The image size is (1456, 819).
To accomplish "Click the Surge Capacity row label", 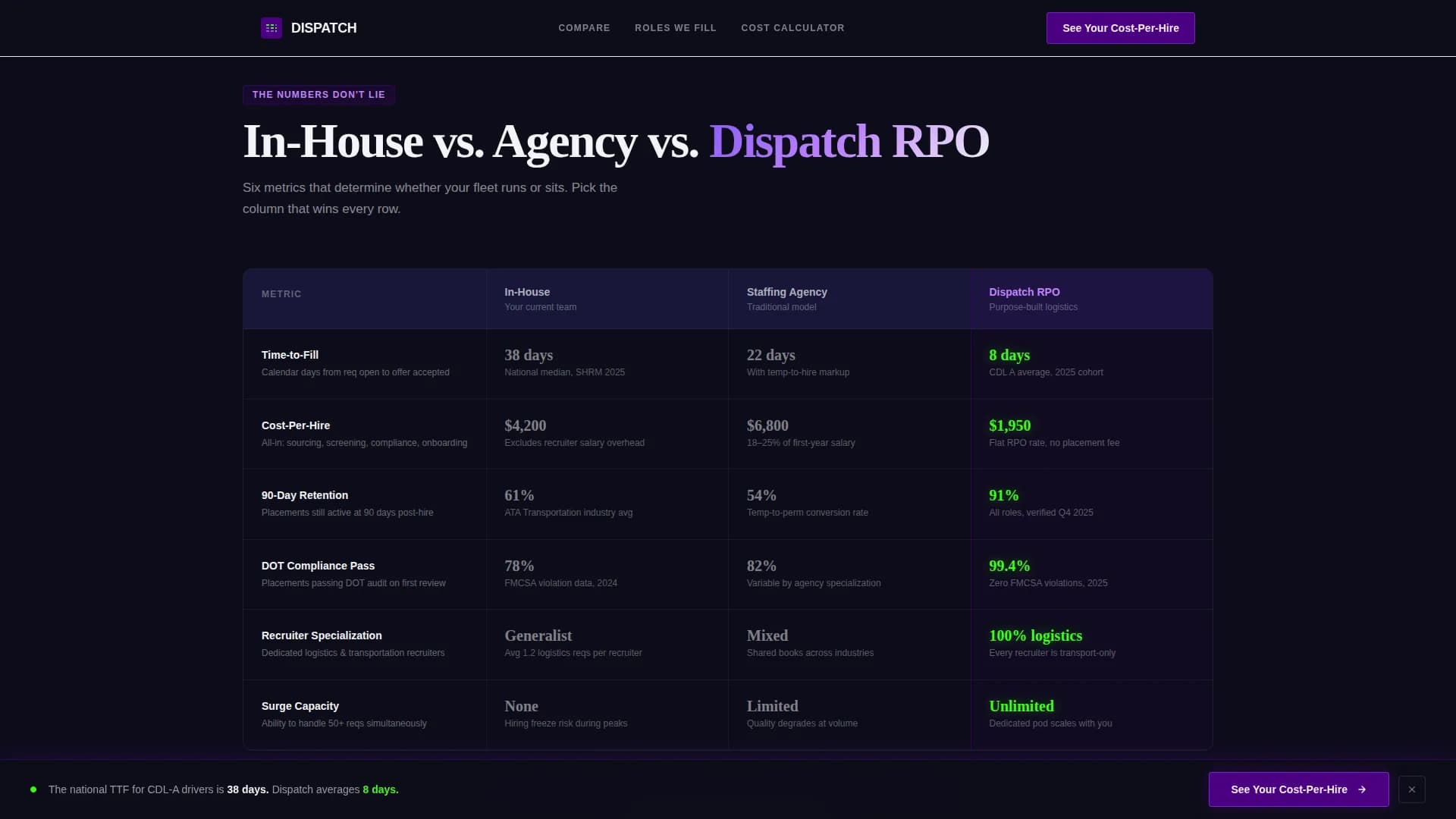I will point(300,706).
